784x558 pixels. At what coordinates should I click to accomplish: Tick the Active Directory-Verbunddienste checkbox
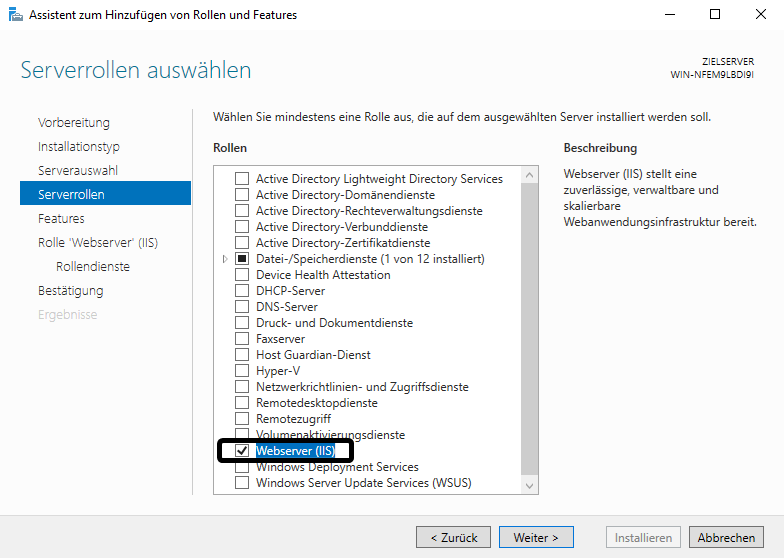point(242,226)
